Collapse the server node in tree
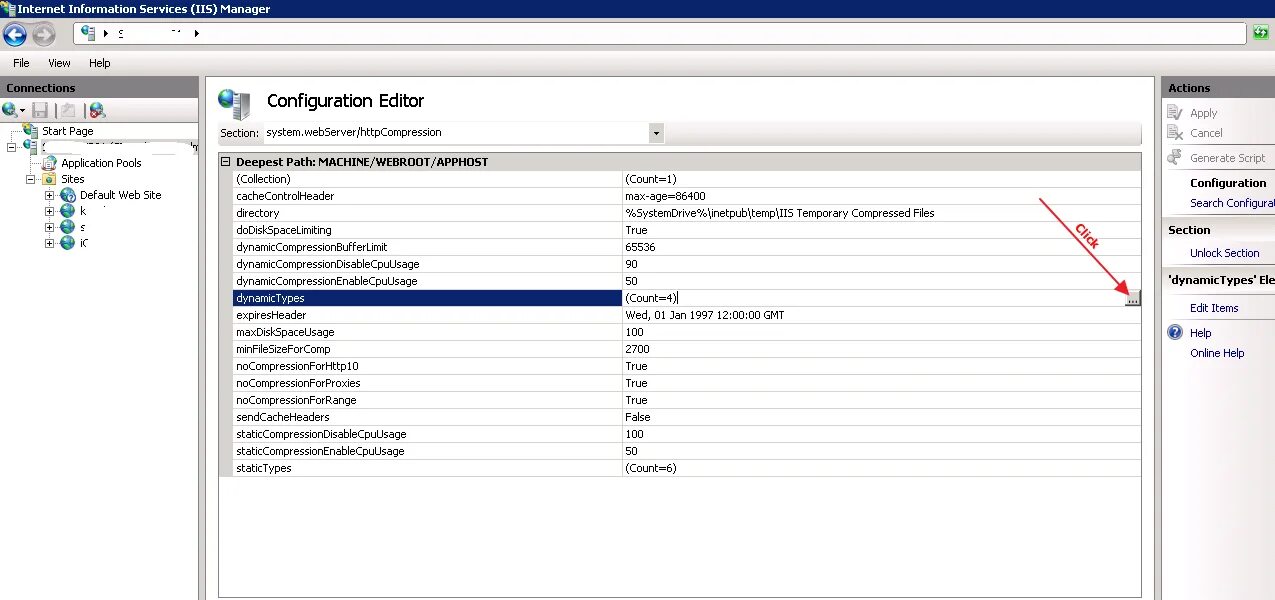Viewport: 1275px width, 600px height. click(12, 147)
